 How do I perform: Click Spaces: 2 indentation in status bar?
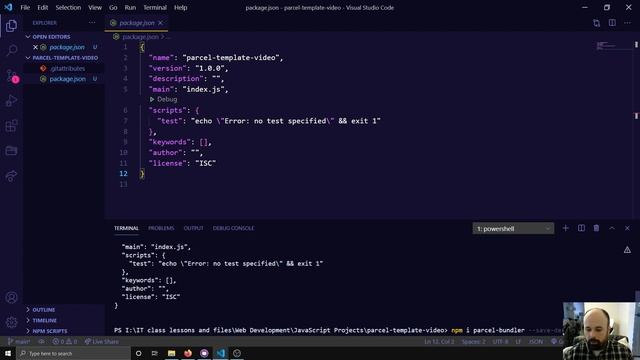[x=473, y=342]
